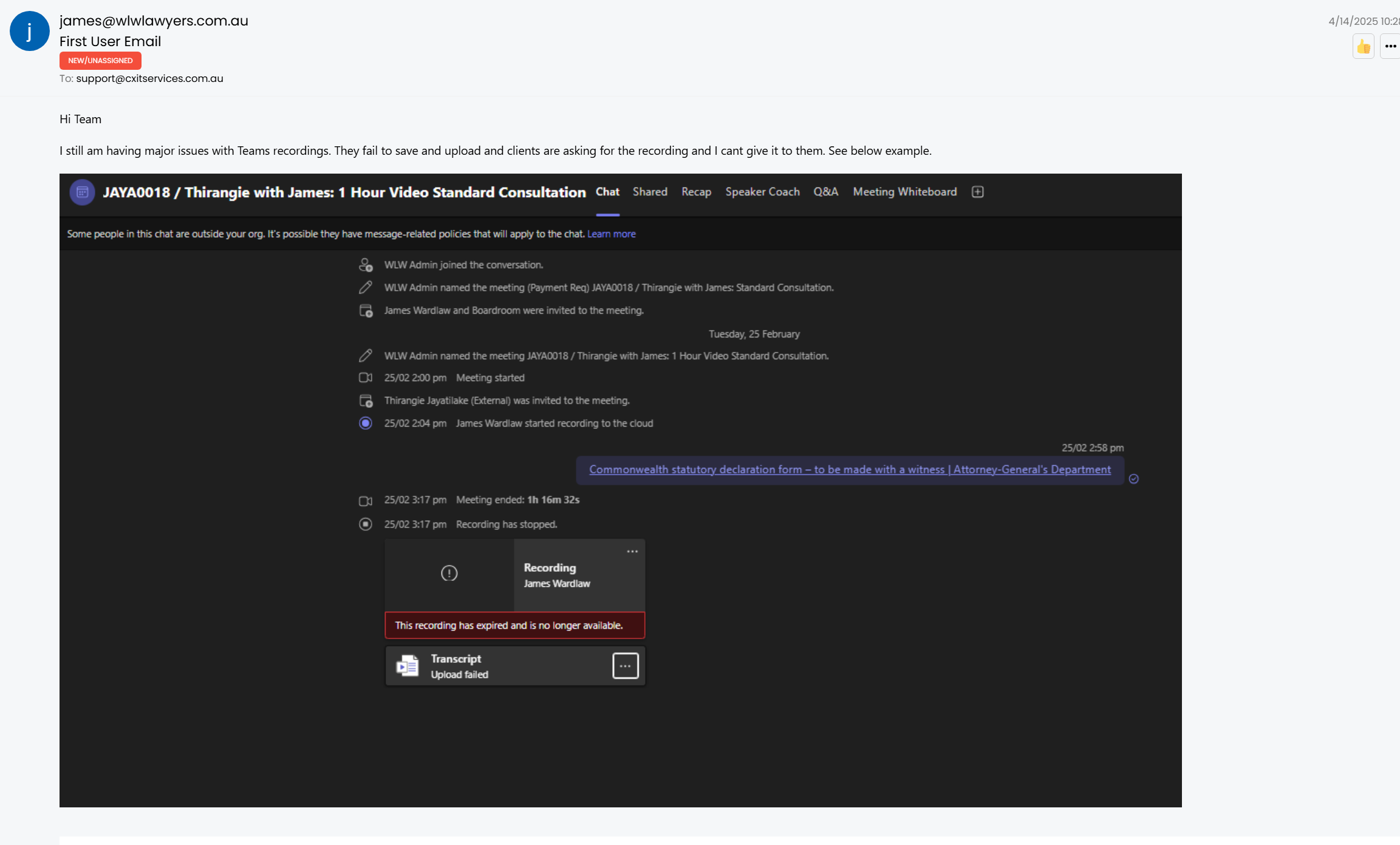The width and height of the screenshot is (1400, 845).
Task: Open the Meeting Whiteboard tab
Action: pyautogui.click(x=904, y=192)
